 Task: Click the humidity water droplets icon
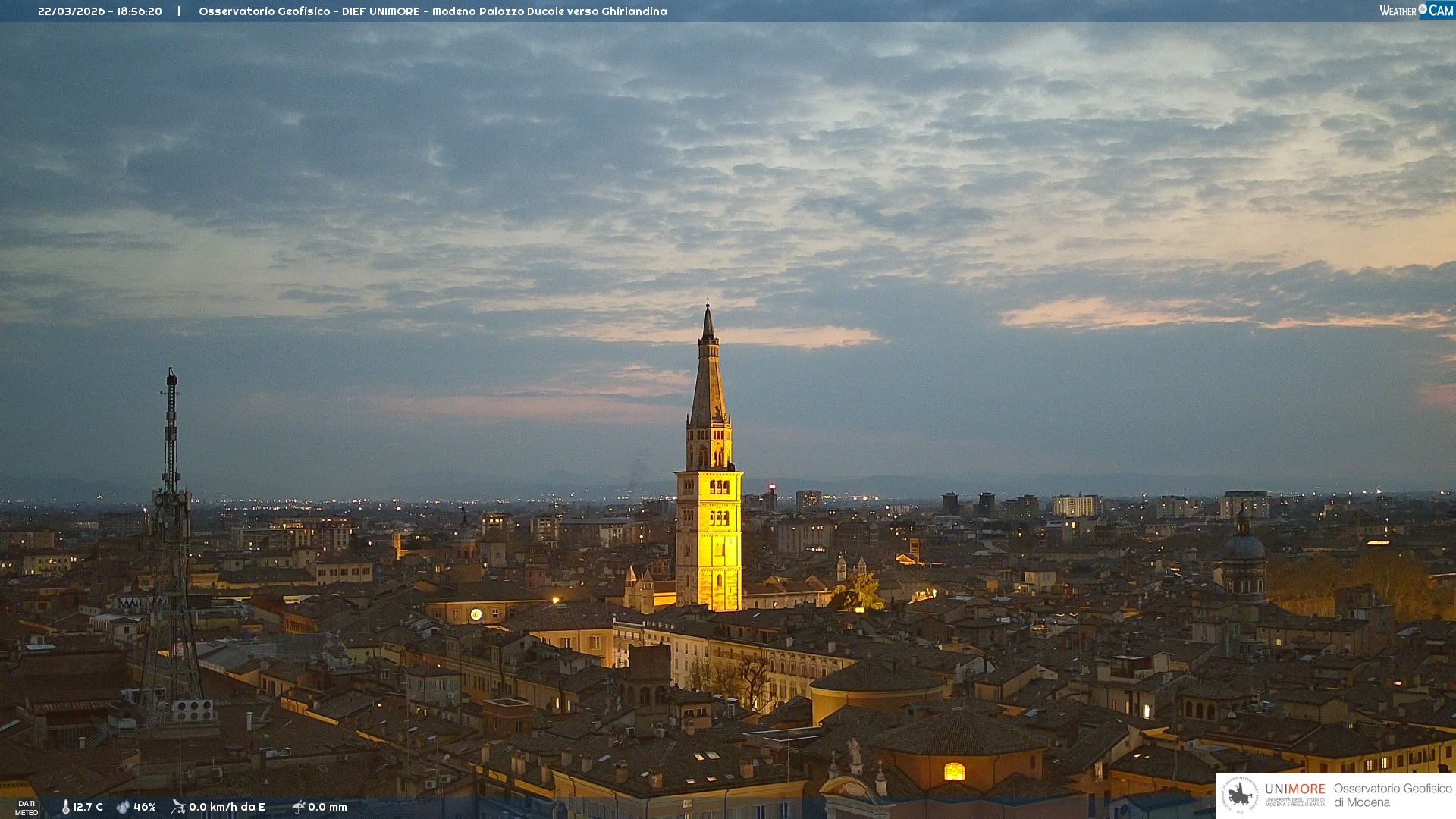click(x=123, y=807)
